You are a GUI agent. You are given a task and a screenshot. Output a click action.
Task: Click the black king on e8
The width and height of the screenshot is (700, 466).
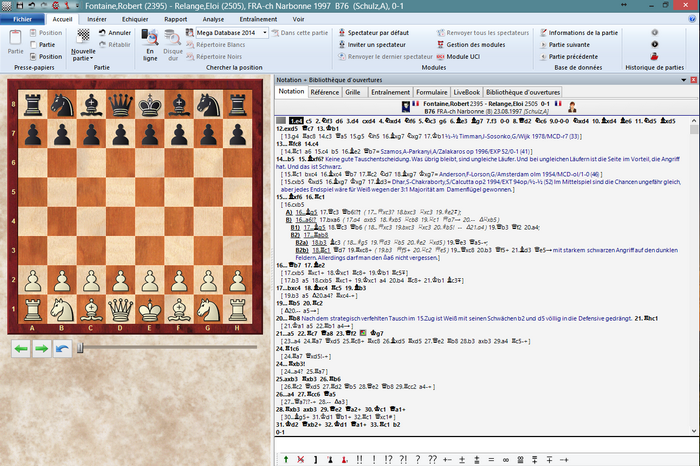(150, 104)
